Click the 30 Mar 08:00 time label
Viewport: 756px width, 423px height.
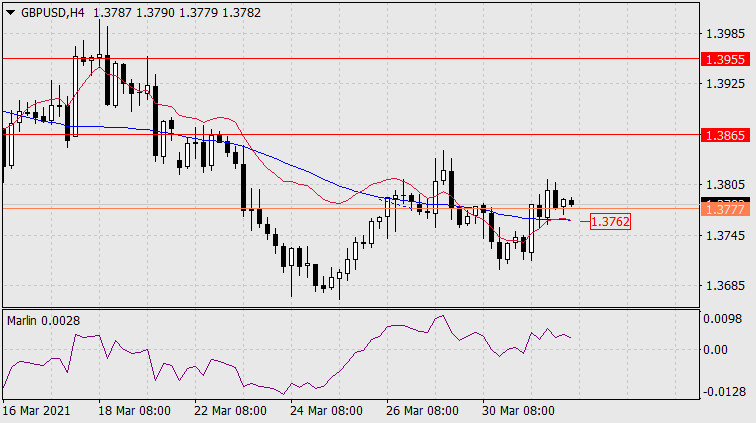(x=518, y=411)
